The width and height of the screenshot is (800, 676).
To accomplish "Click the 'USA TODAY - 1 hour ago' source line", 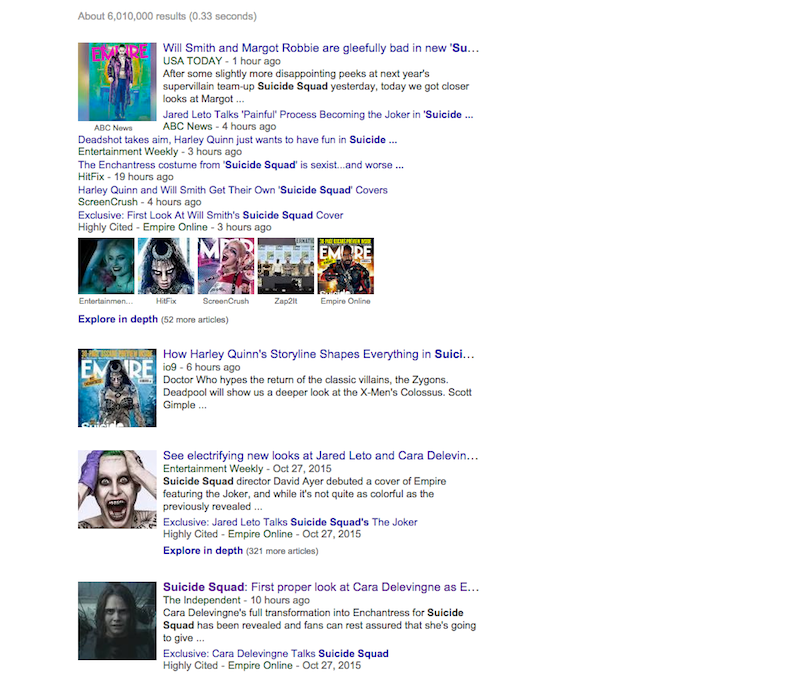I will (222, 61).
